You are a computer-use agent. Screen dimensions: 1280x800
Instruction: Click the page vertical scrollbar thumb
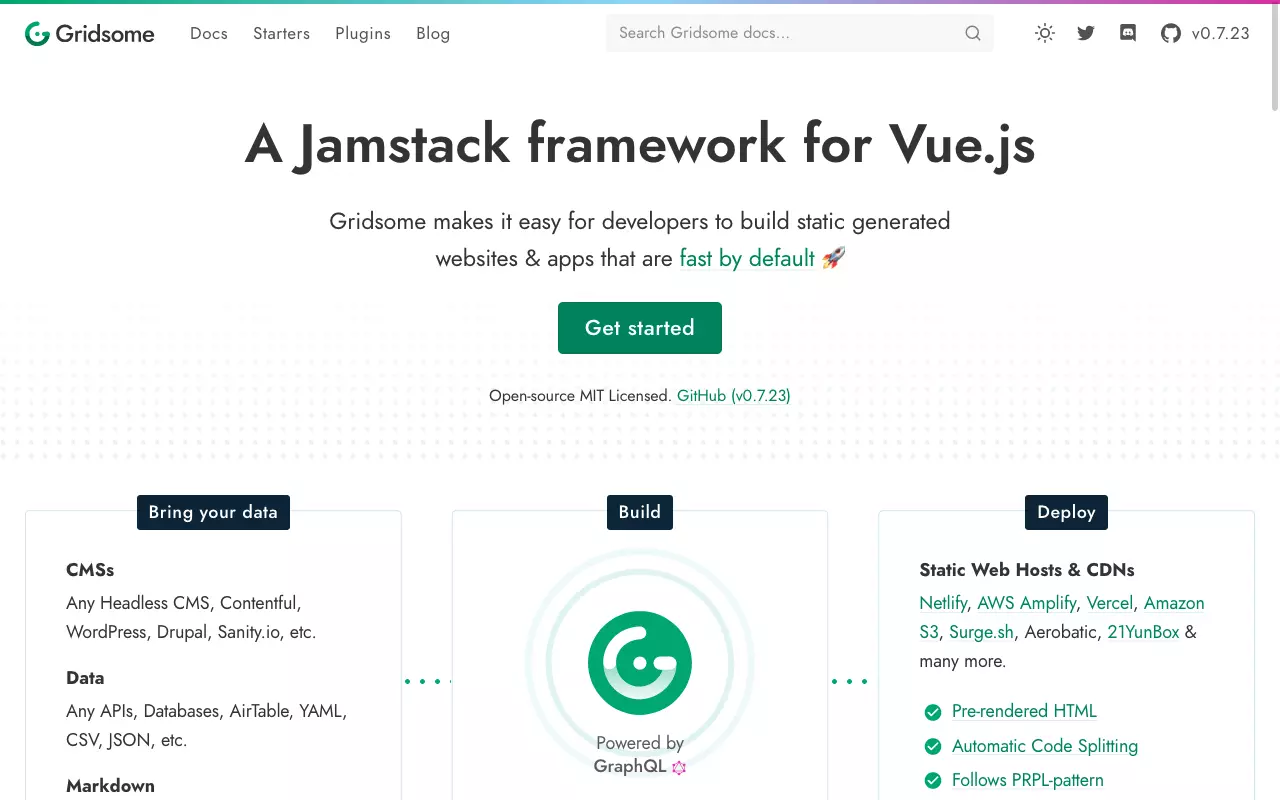pos(1274,55)
